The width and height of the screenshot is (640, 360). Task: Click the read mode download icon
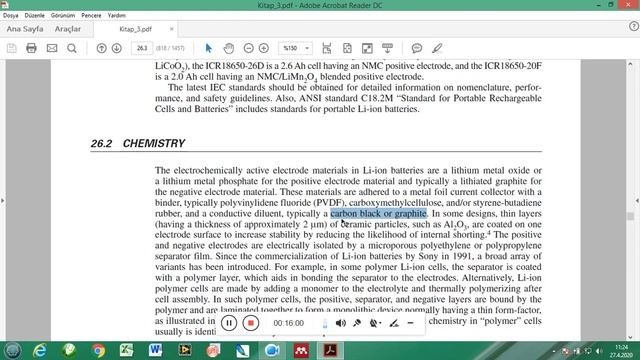click(x=387, y=48)
